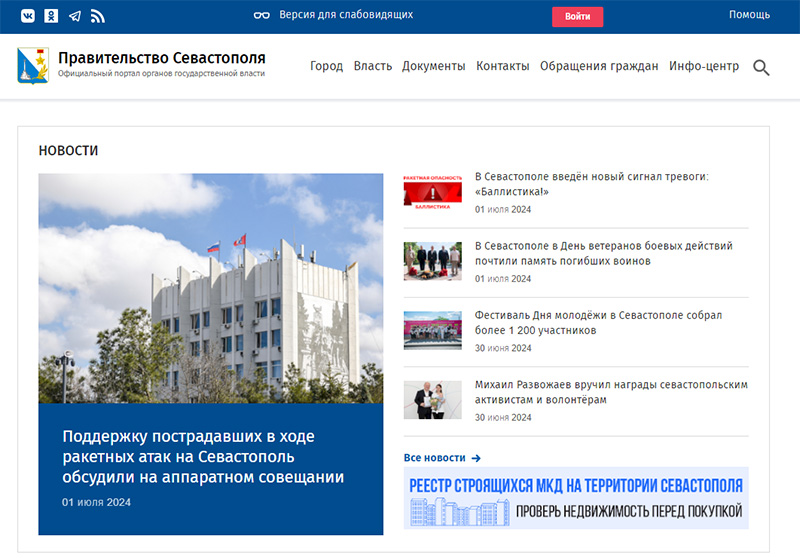Open the 'Обращения граждан' menu
This screenshot has width=800, height=558.
599,66
